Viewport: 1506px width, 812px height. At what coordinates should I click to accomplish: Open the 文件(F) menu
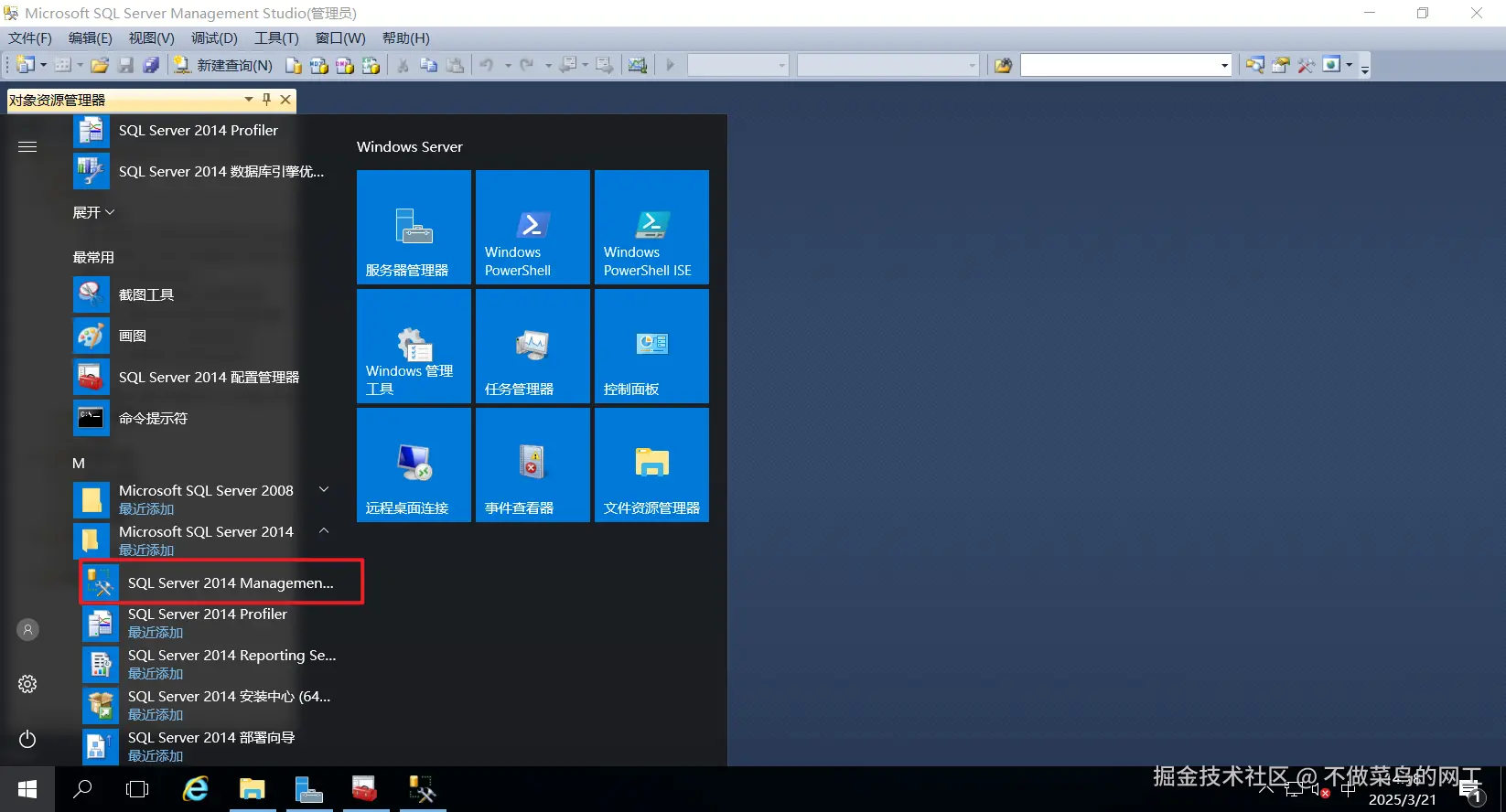pos(30,37)
